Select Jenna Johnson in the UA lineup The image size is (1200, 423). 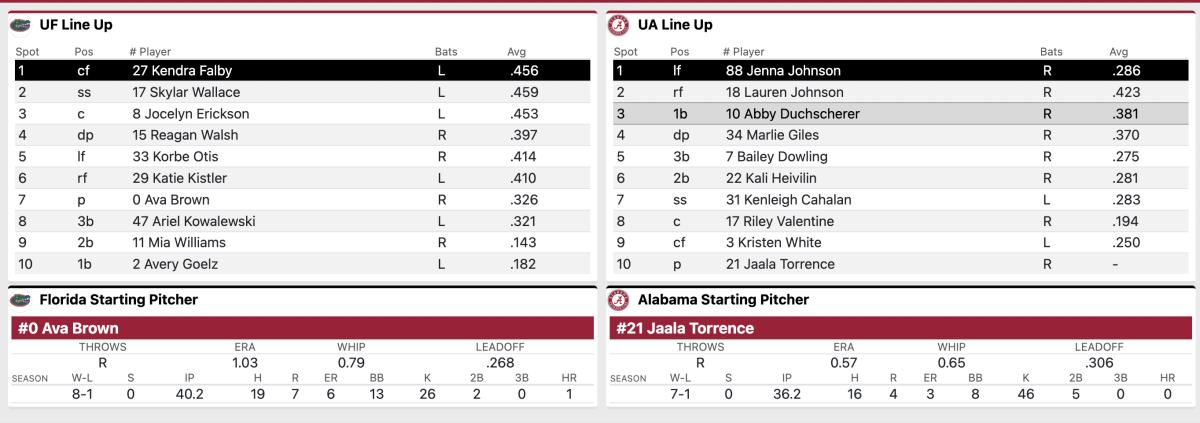(x=783, y=71)
